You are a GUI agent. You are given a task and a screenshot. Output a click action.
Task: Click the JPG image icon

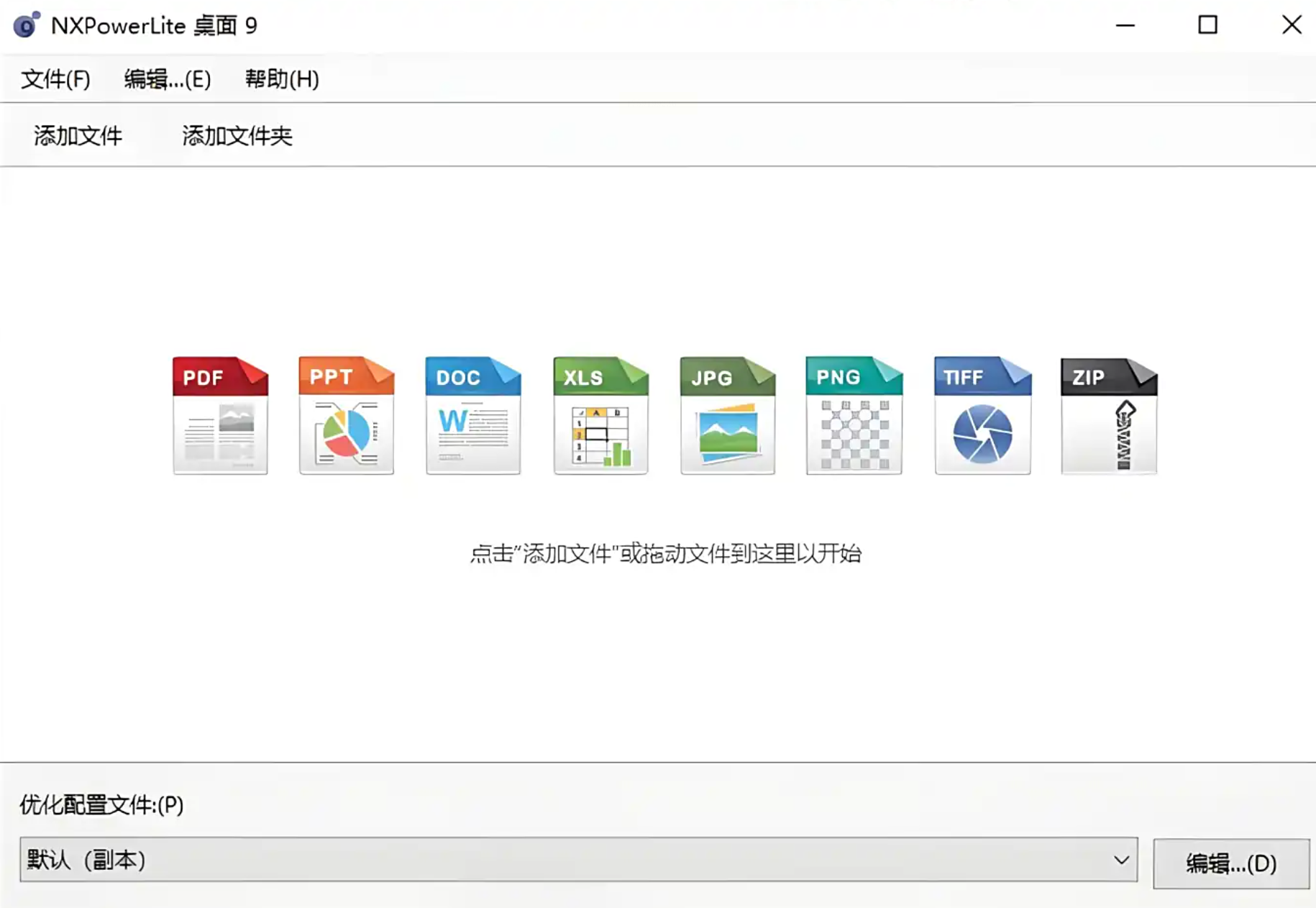click(x=728, y=415)
